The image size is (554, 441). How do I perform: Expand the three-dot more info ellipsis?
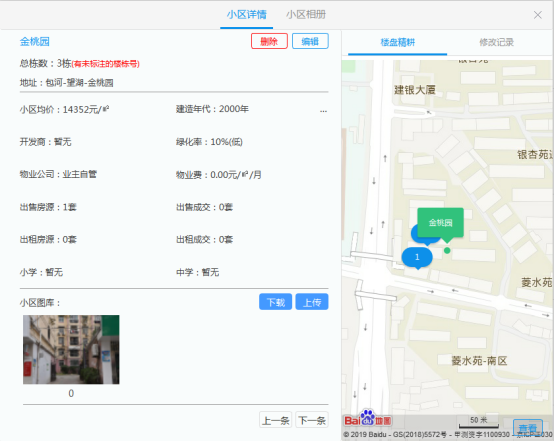(x=323, y=111)
